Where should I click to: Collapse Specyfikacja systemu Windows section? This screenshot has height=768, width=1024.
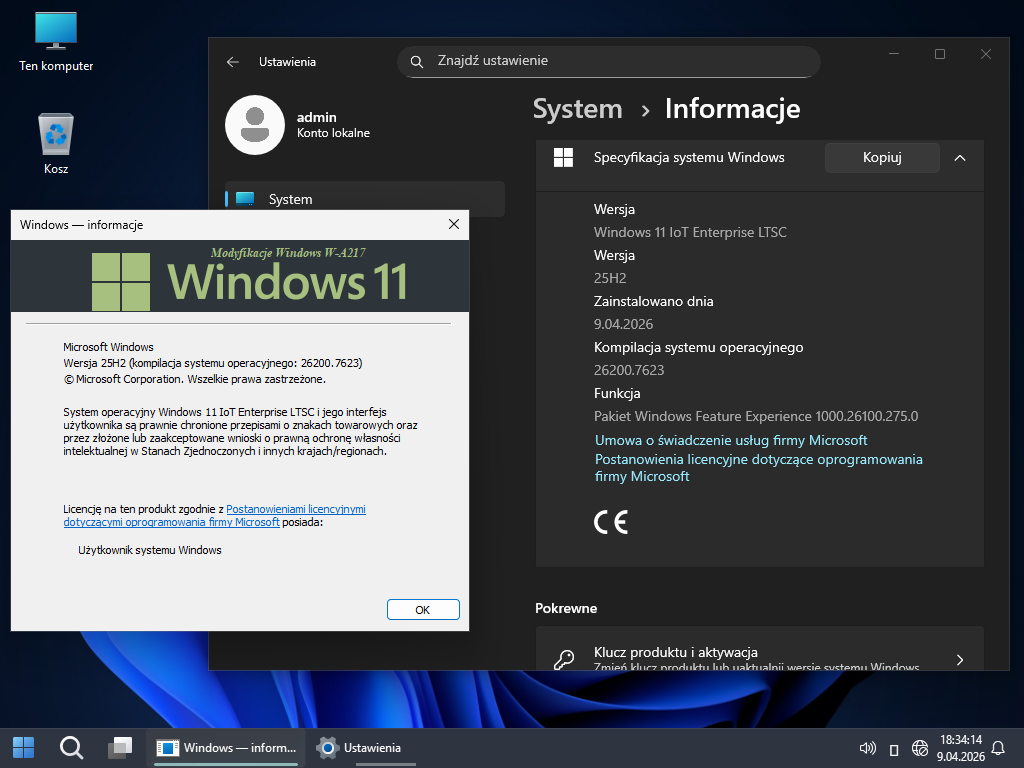pyautogui.click(x=960, y=158)
